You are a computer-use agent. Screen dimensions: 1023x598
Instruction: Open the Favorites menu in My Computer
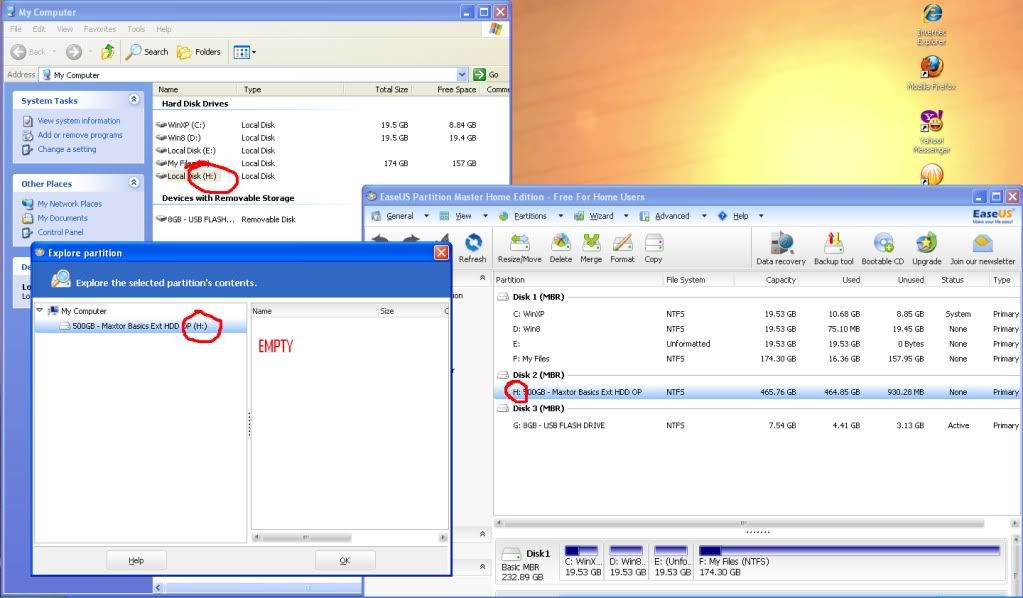pyautogui.click(x=100, y=29)
